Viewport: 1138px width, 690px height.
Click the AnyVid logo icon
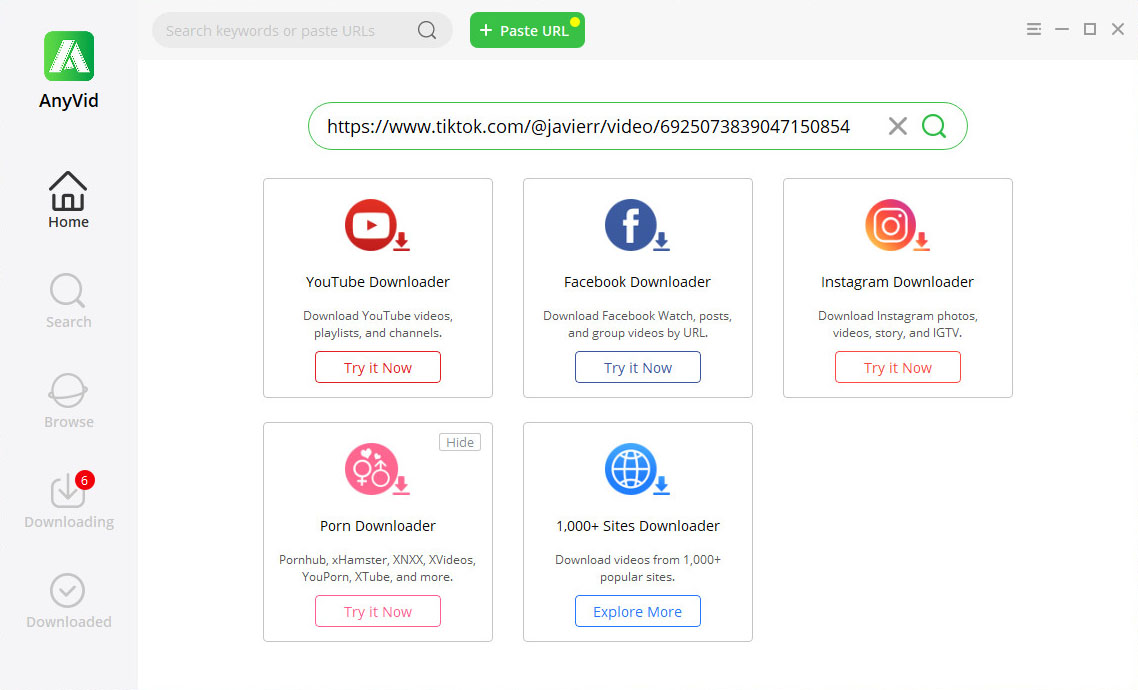(69, 56)
